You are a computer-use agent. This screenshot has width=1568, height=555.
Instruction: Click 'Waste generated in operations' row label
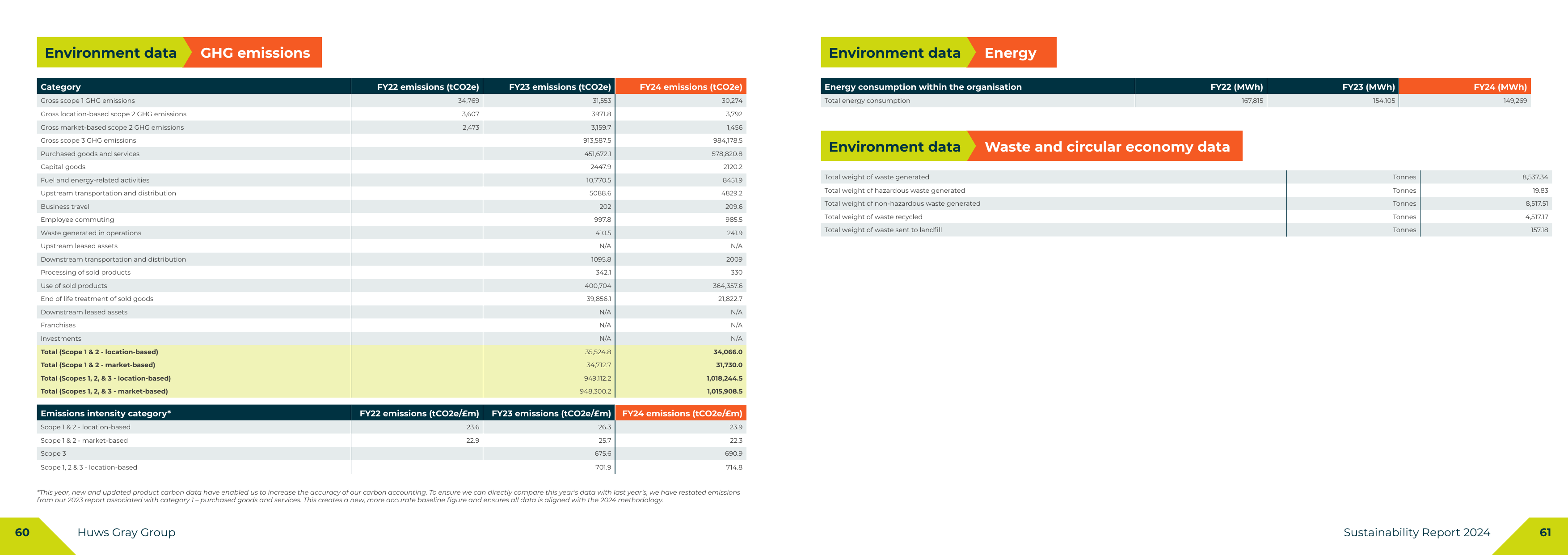pyautogui.click(x=91, y=233)
